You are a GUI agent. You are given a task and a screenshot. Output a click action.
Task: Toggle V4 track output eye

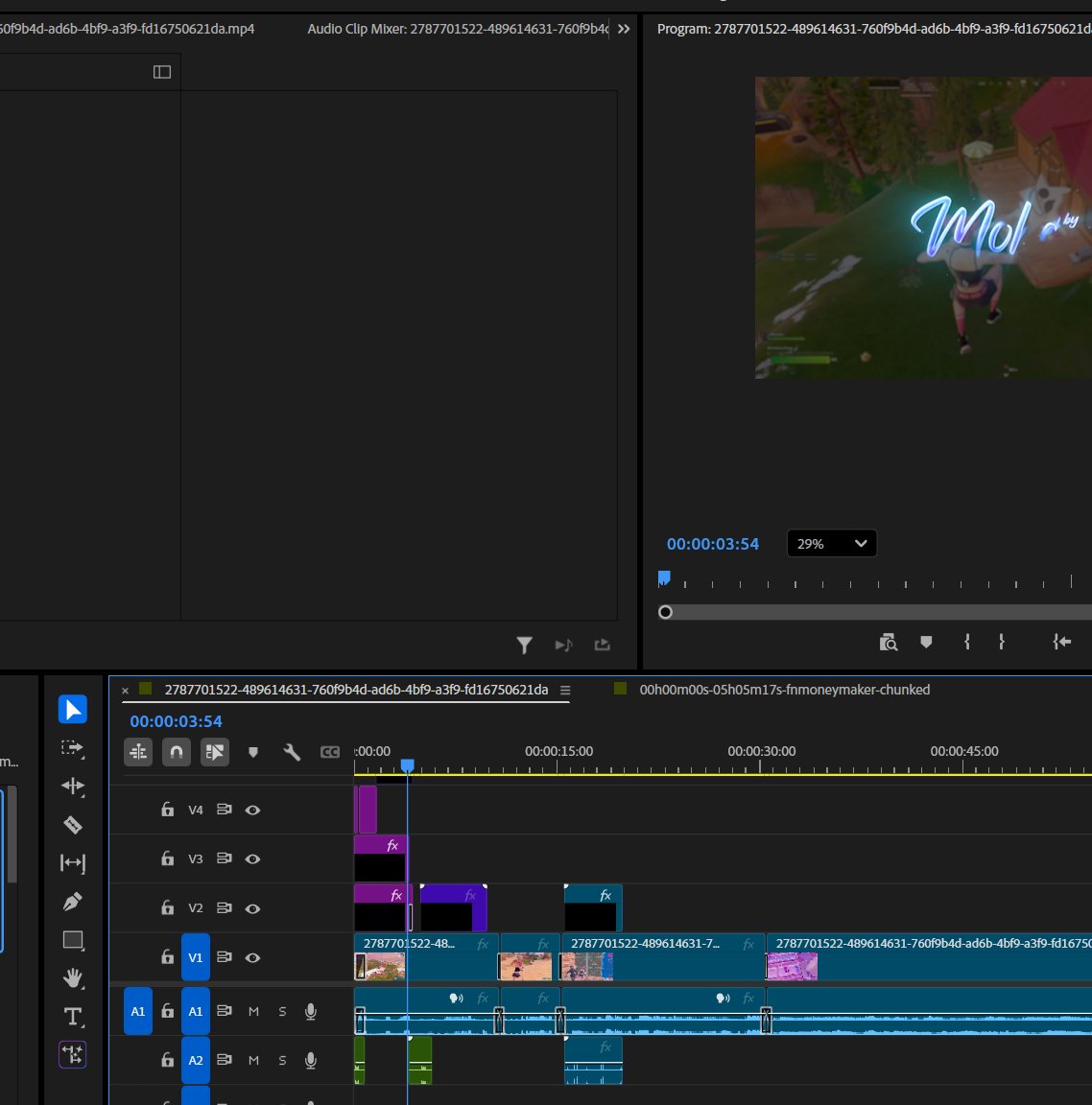tap(252, 811)
